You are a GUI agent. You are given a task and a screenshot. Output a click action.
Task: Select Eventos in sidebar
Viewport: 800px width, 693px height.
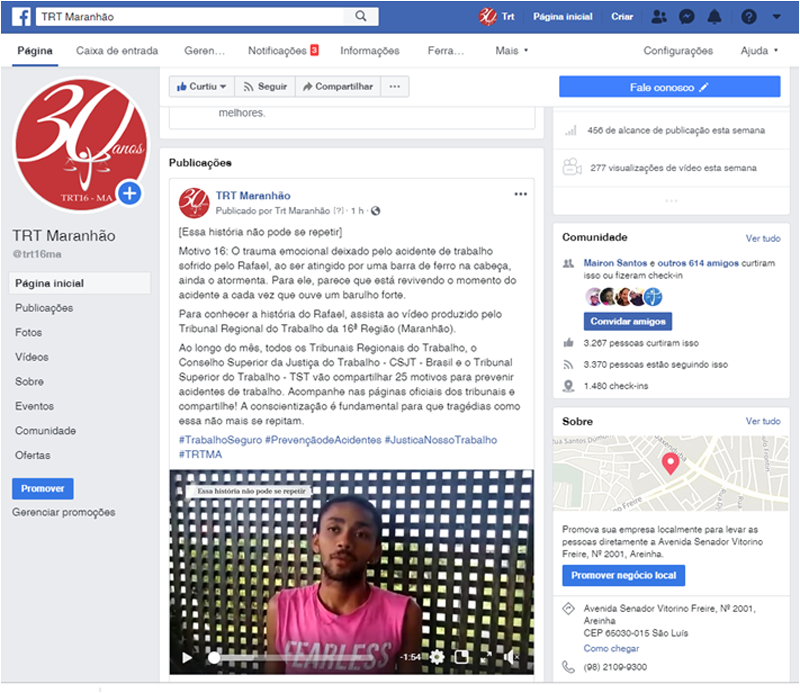(34, 406)
